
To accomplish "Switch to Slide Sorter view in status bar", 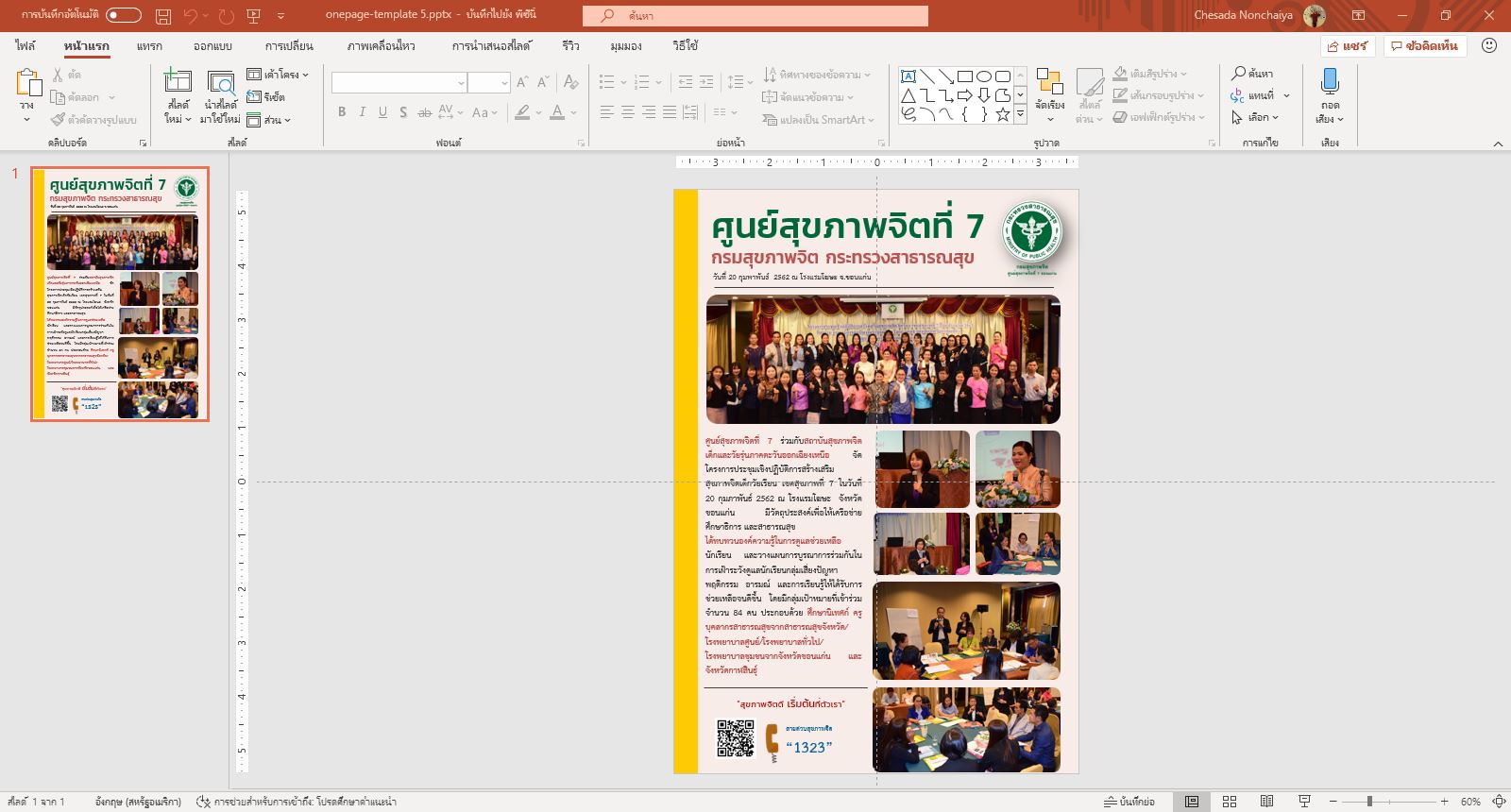I will click(1230, 802).
